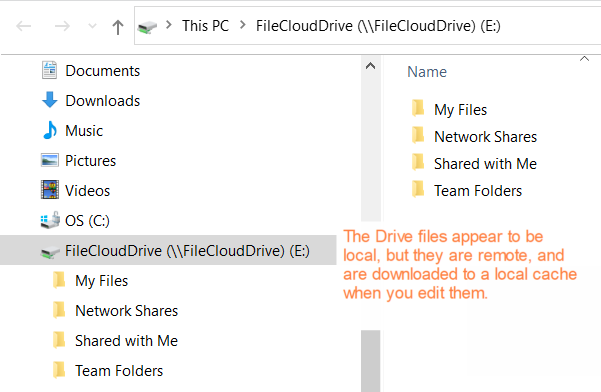Viewport: 601px width, 392px height.
Task: Open the chevron after This PC breadcrumb
Action: 242,25
